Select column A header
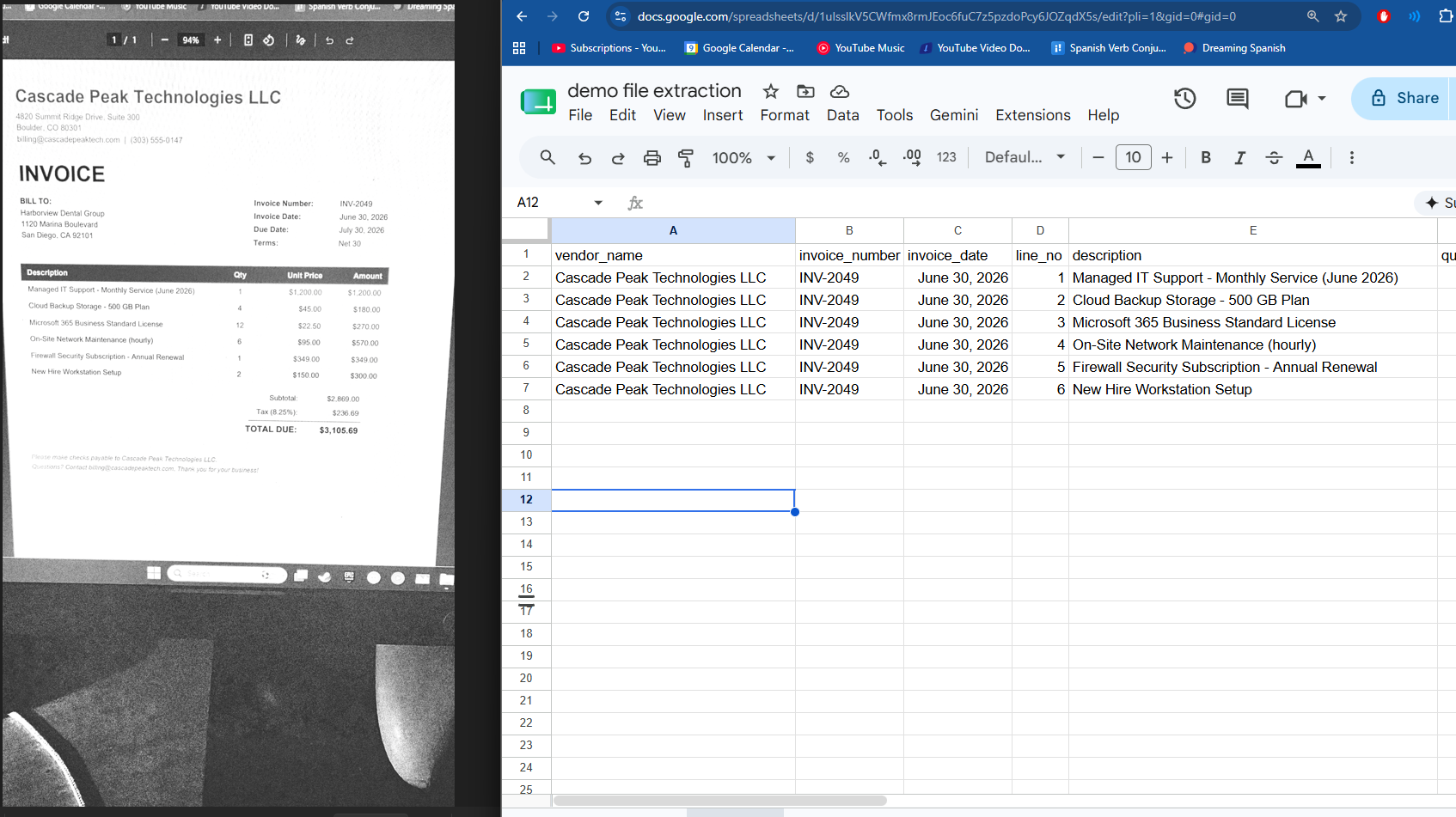Screen dimensions: 1456x817 tap(673, 230)
